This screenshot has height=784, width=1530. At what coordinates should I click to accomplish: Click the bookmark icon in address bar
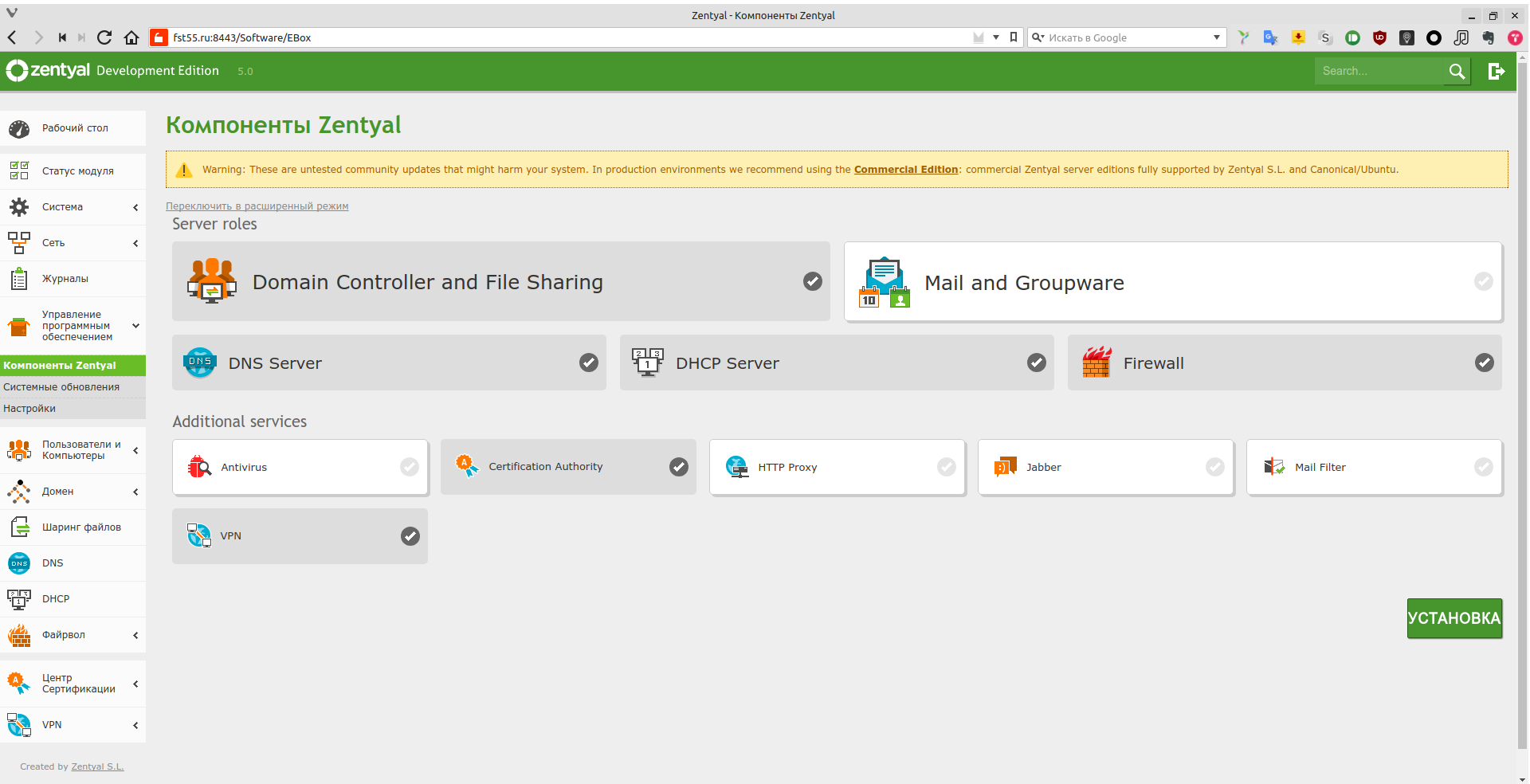(1014, 37)
